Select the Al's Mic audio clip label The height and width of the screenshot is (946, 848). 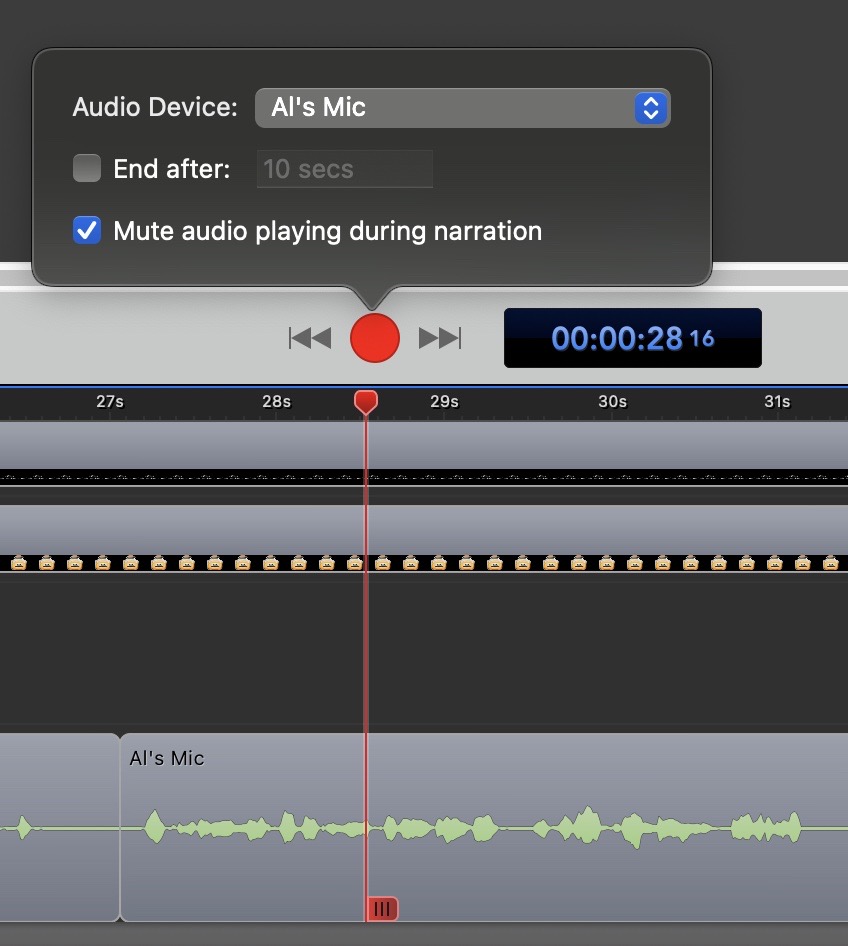pyautogui.click(x=167, y=758)
